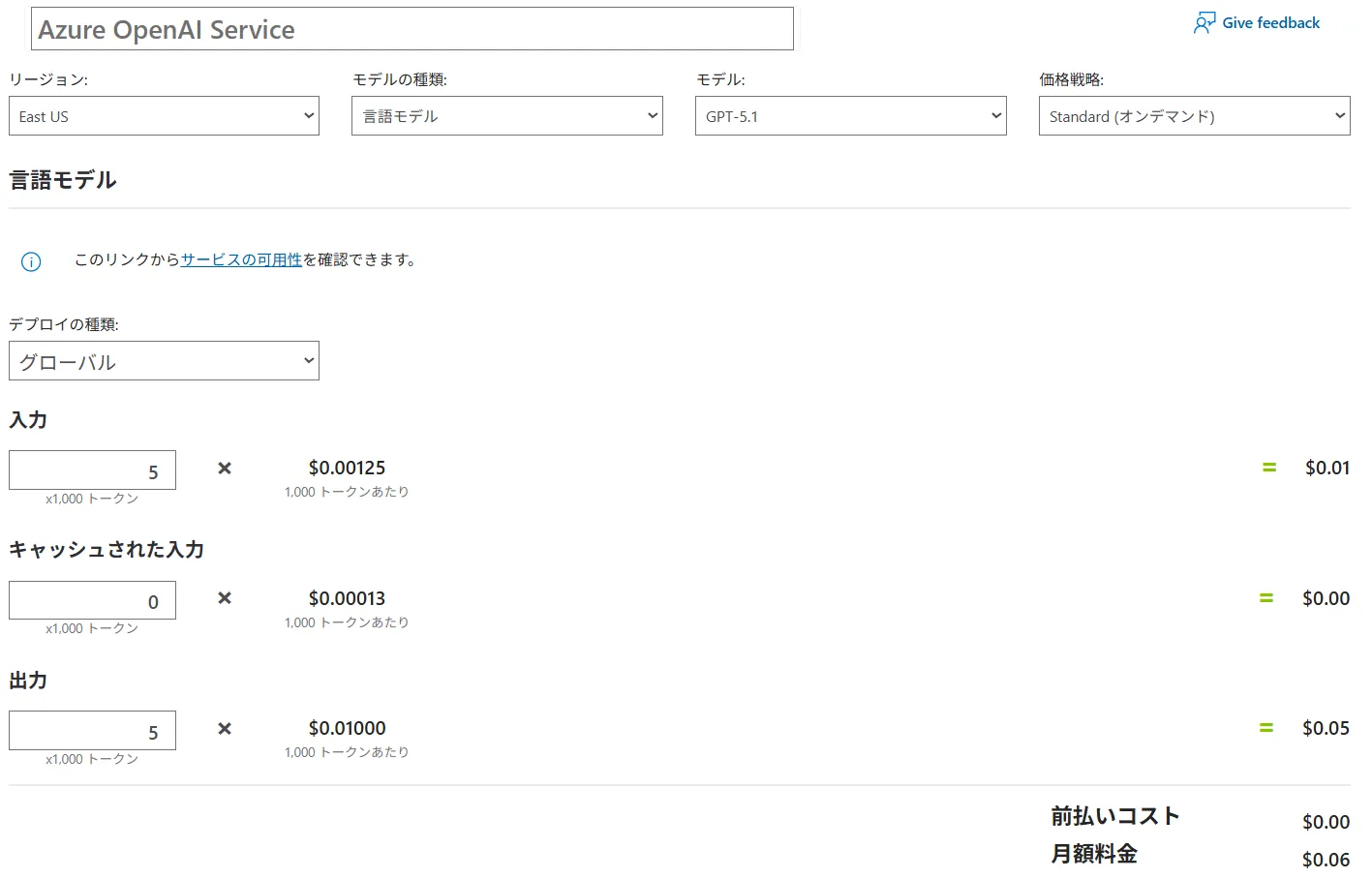
Task: Open the サービスの可用性 link
Action: [x=241, y=259]
